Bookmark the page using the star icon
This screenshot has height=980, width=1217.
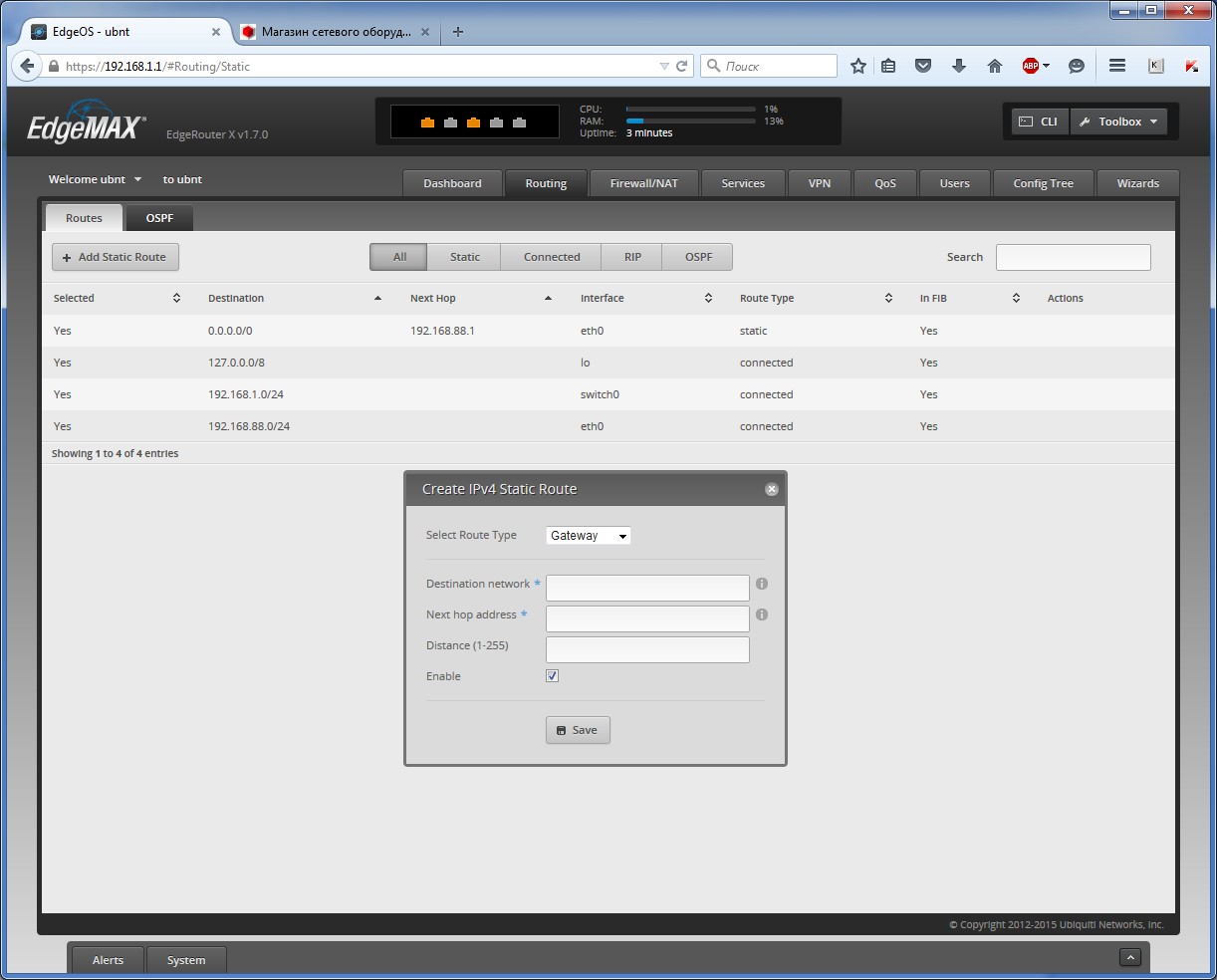857,66
